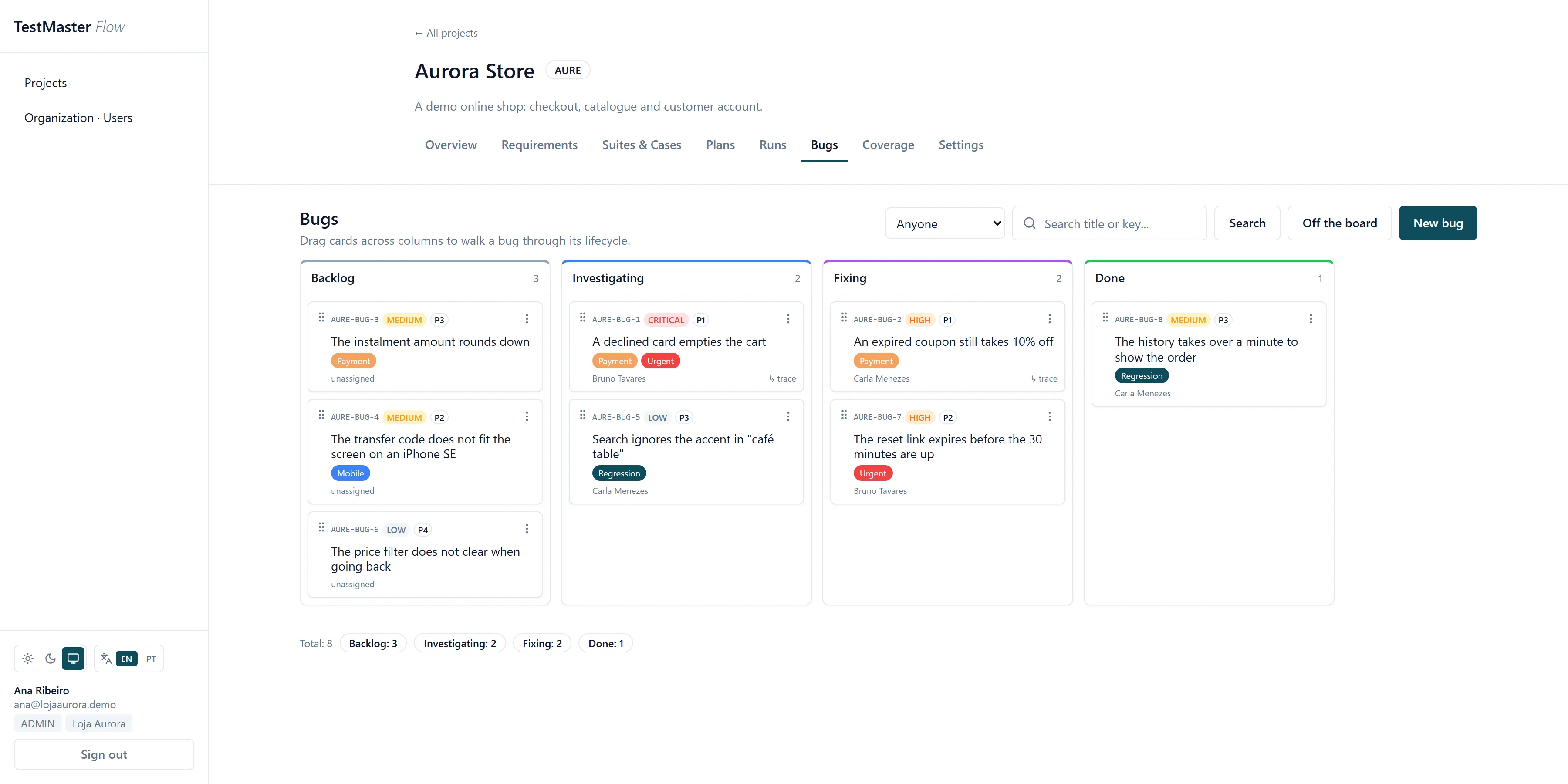
Task: Open the Overview tab
Action: pyautogui.click(x=451, y=145)
